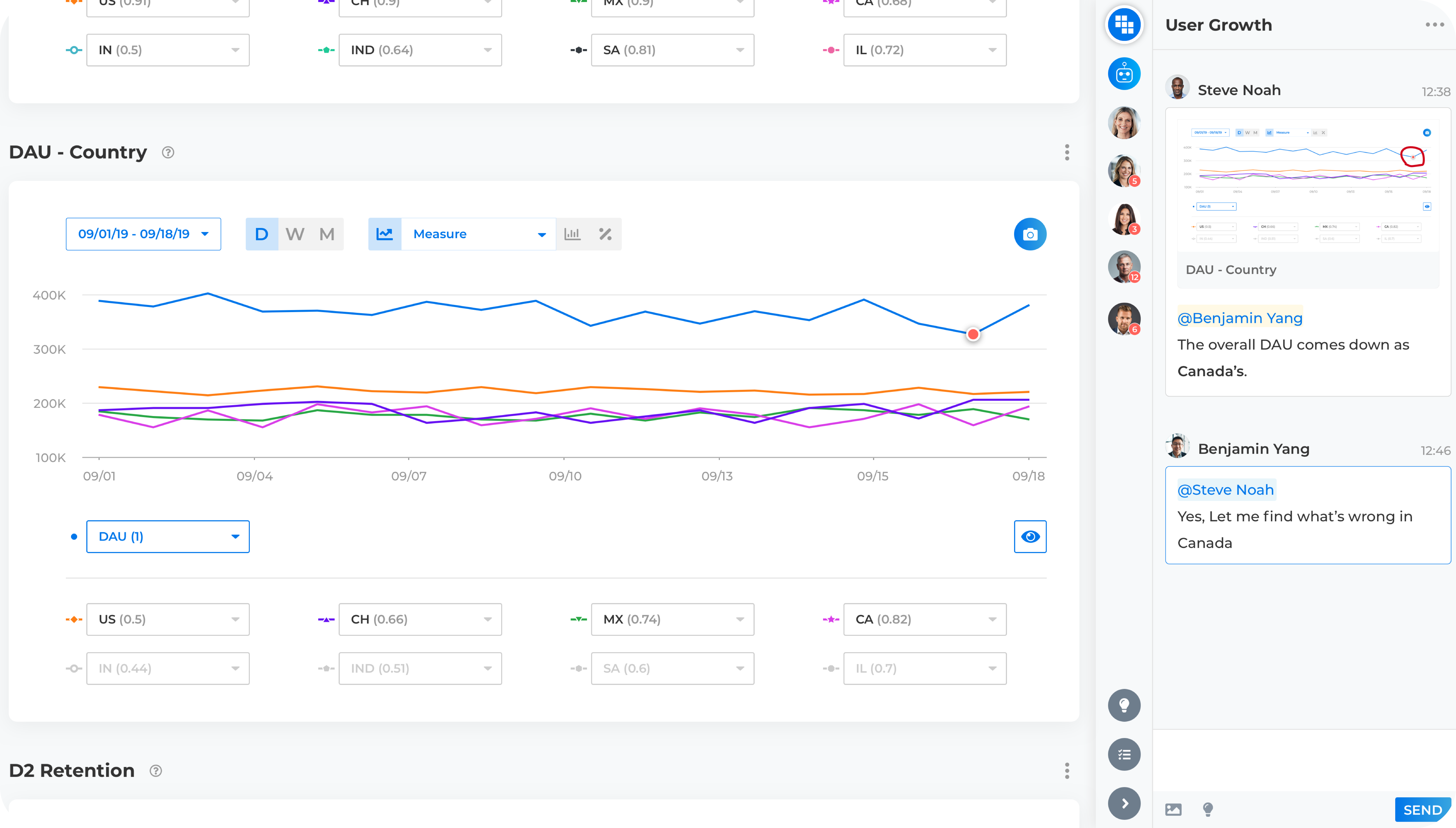Select the line chart view icon
The width and height of the screenshot is (1456, 828).
click(385, 234)
